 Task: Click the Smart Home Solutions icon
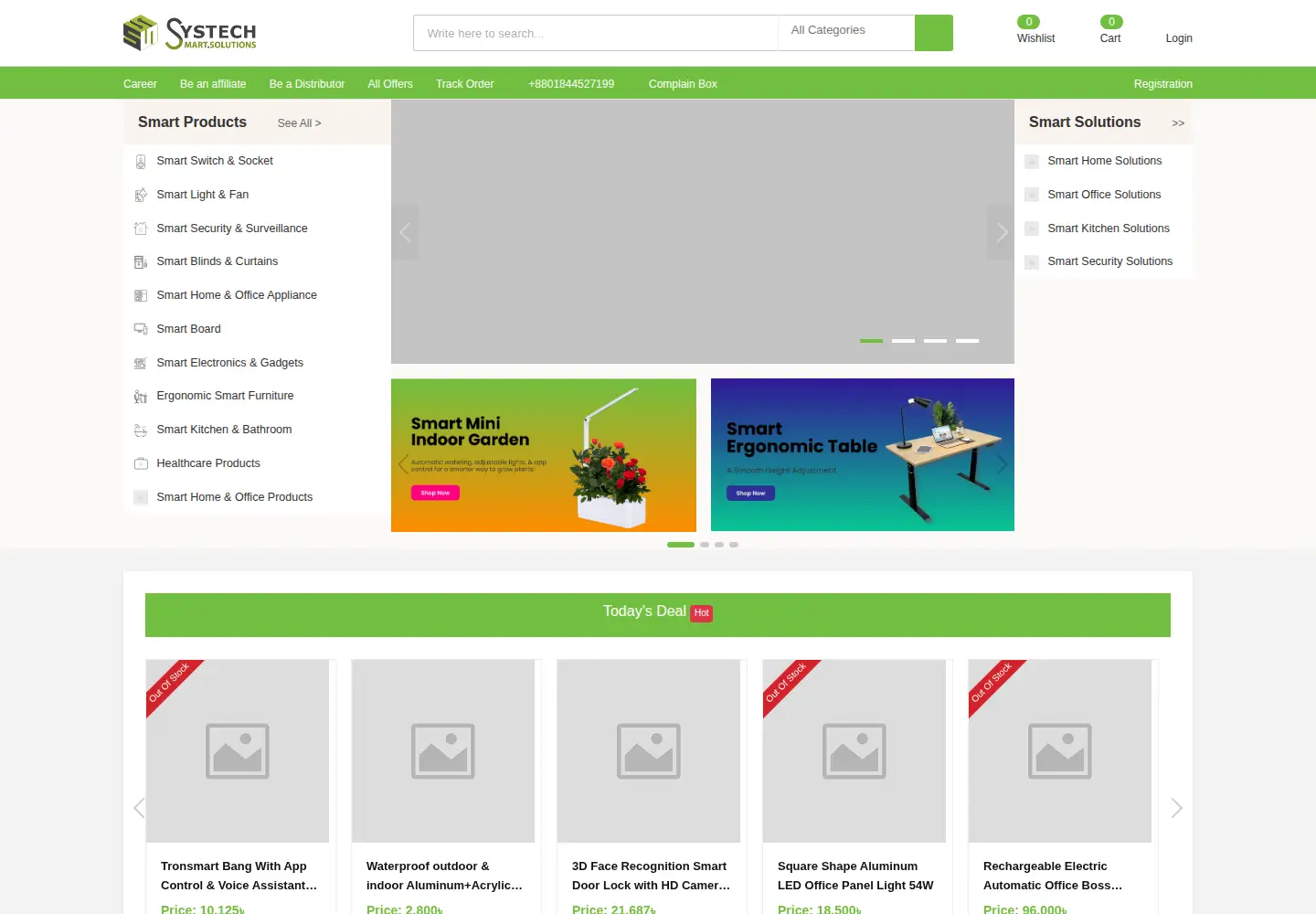coord(1032,162)
